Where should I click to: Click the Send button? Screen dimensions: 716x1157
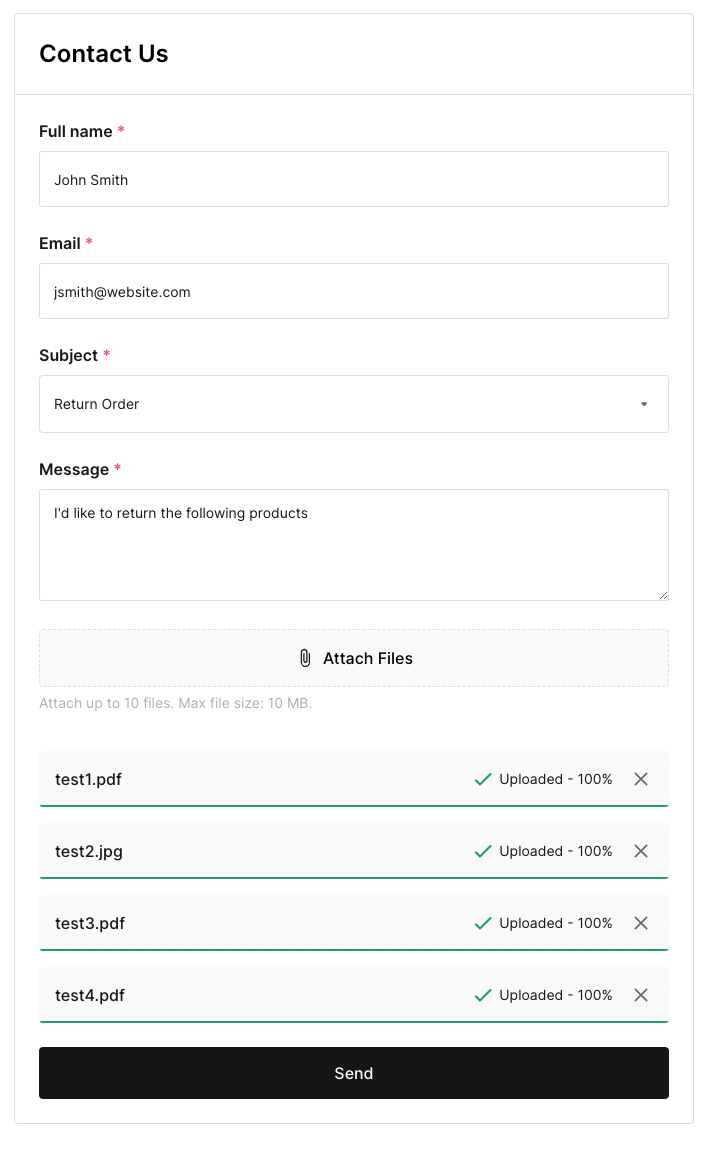click(x=353, y=1073)
